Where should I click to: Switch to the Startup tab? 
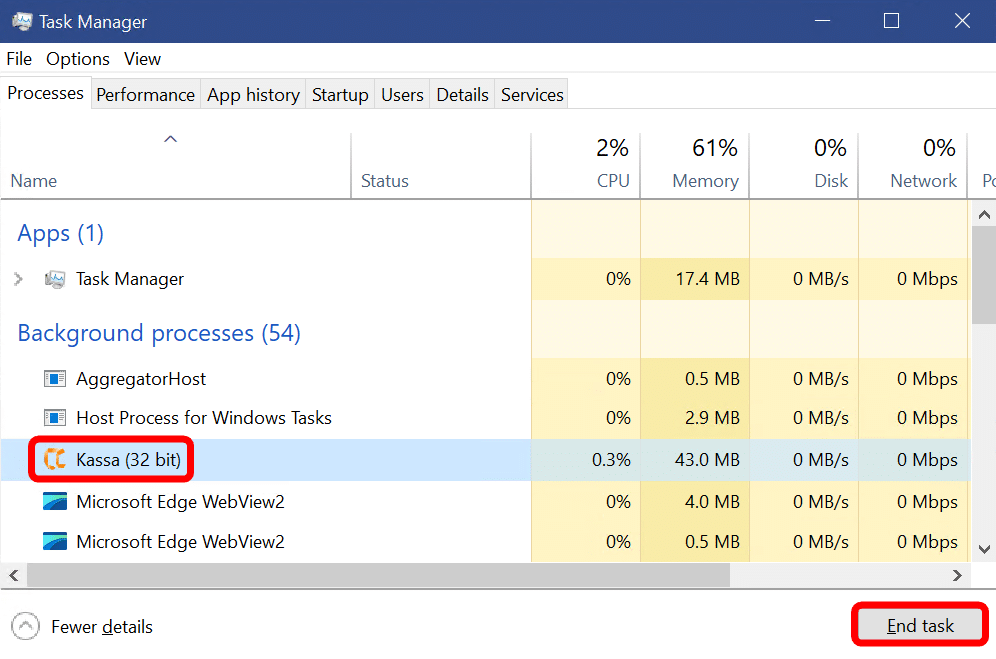click(340, 95)
